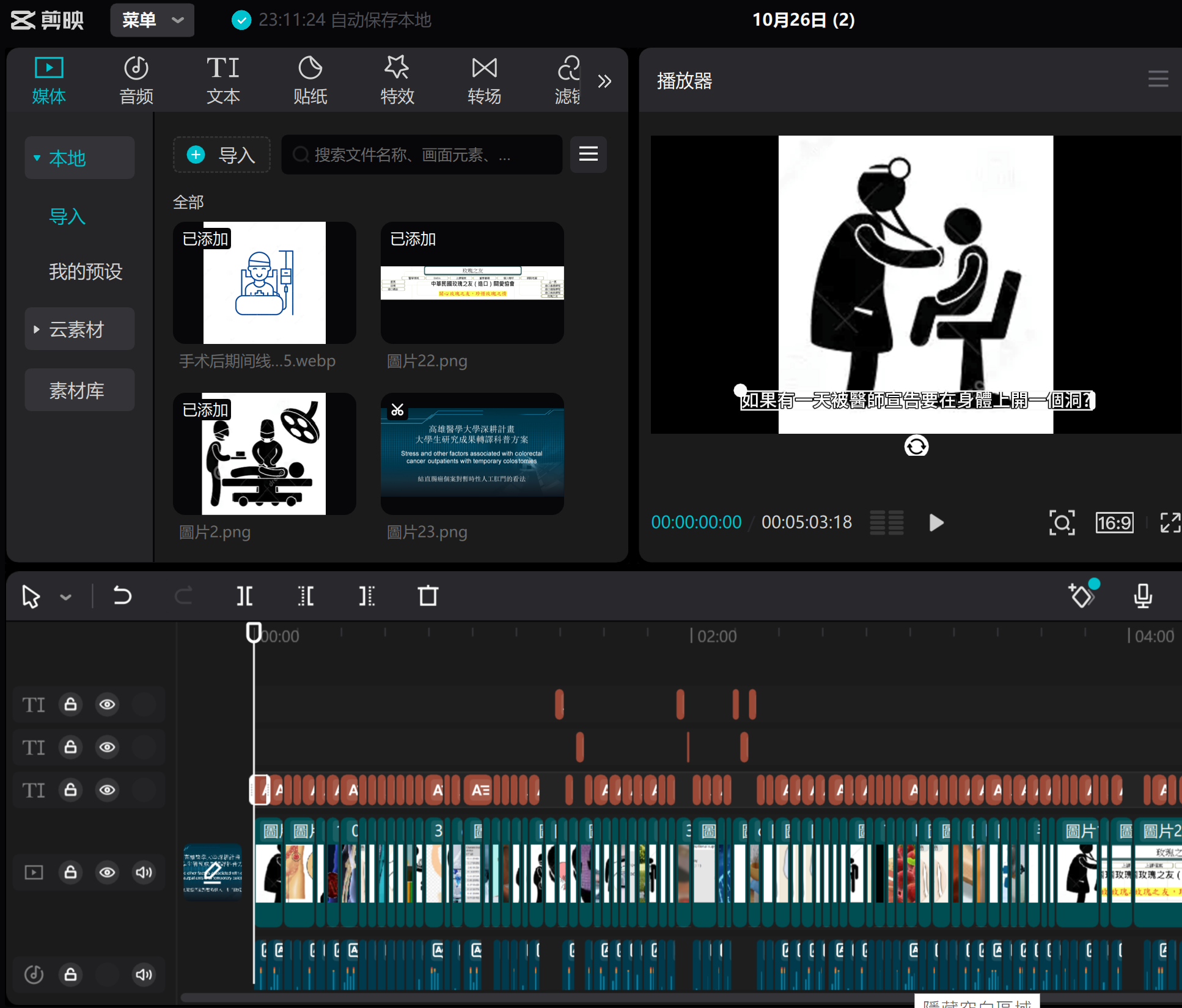Select 导入 in the sidebar

[x=67, y=216]
